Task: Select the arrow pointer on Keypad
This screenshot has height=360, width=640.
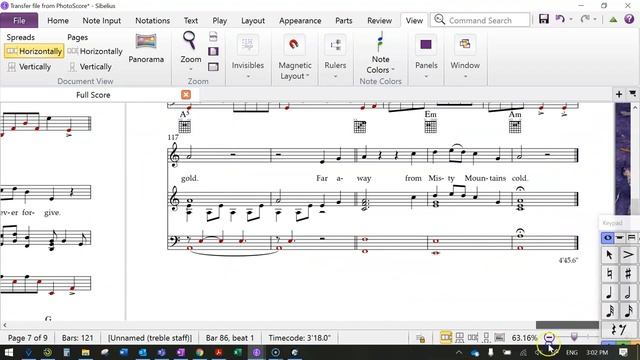Action: coord(609,255)
